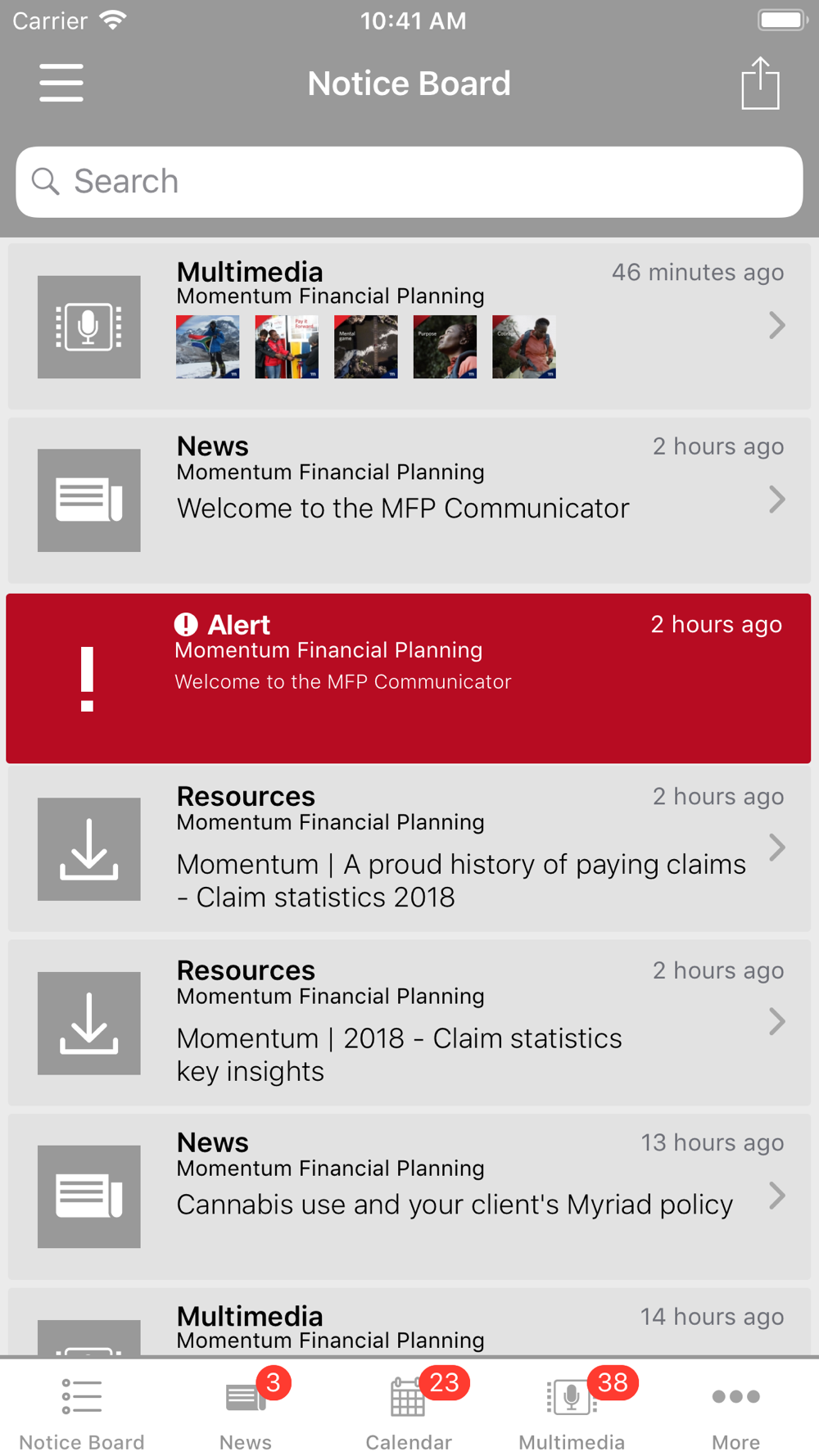Open Cannabis use and your client's Myriad policy
Image resolution: width=819 pixels, height=1456 pixels.
pos(455,1205)
